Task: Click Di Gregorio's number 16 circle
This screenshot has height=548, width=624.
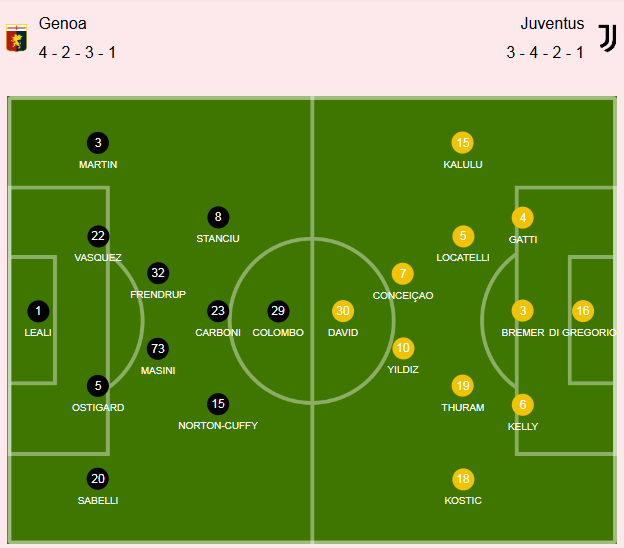Action: point(583,311)
